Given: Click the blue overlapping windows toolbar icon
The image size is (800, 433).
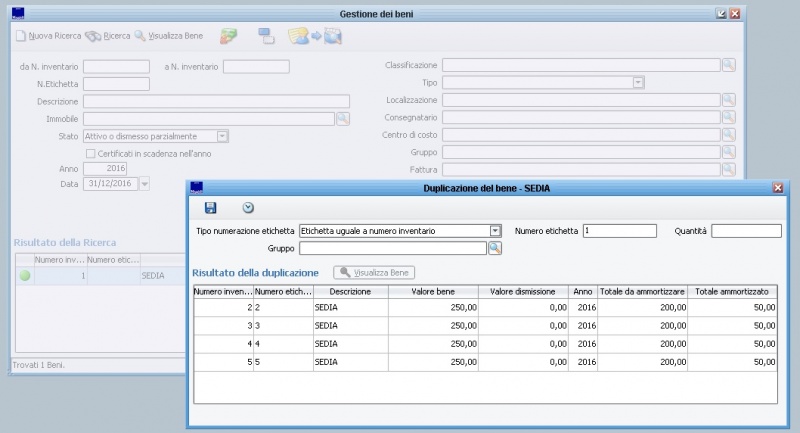Looking at the screenshot, I should 267,36.
